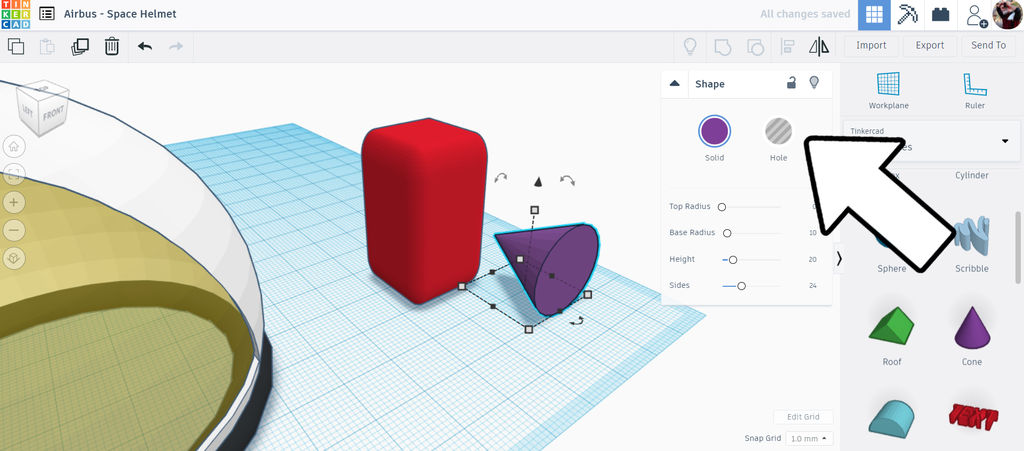Click the Edit Grid button
This screenshot has width=1024, height=451.
tap(803, 418)
